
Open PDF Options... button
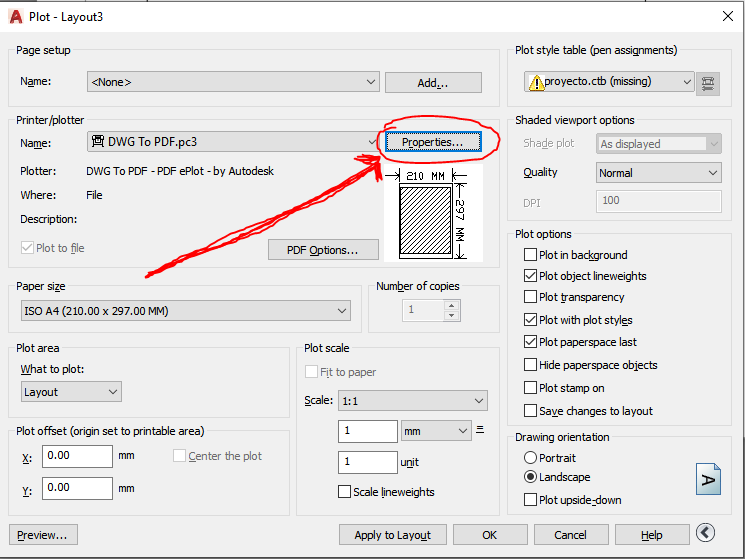(323, 250)
